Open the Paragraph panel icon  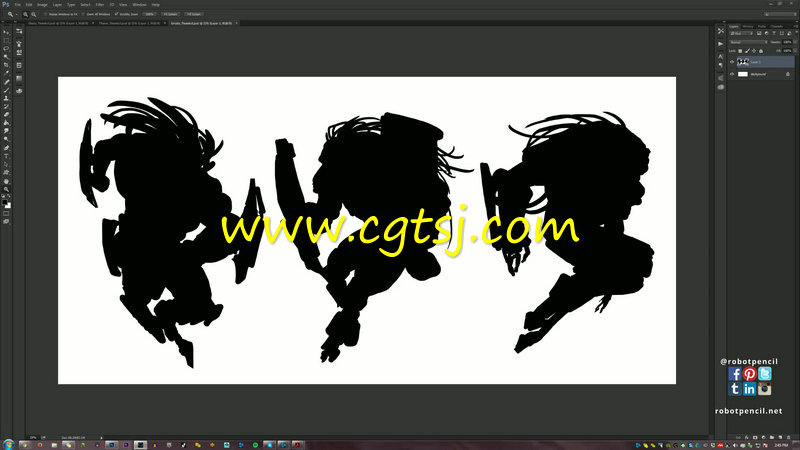click(x=720, y=65)
